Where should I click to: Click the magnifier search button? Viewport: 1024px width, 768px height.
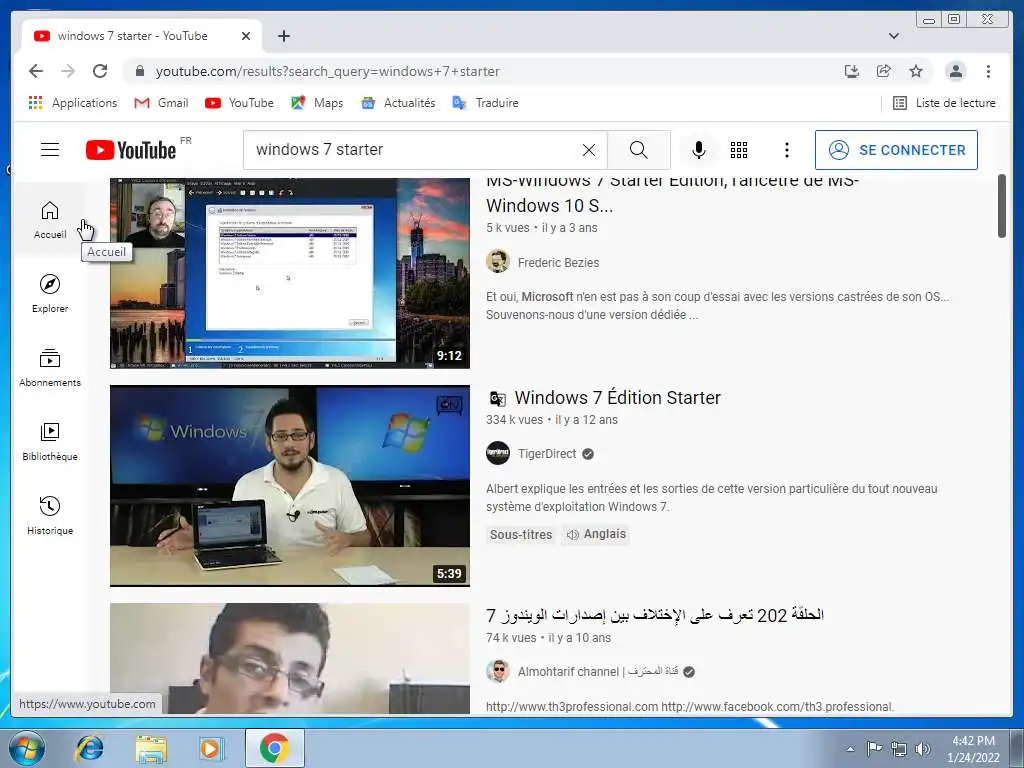pyautogui.click(x=639, y=150)
